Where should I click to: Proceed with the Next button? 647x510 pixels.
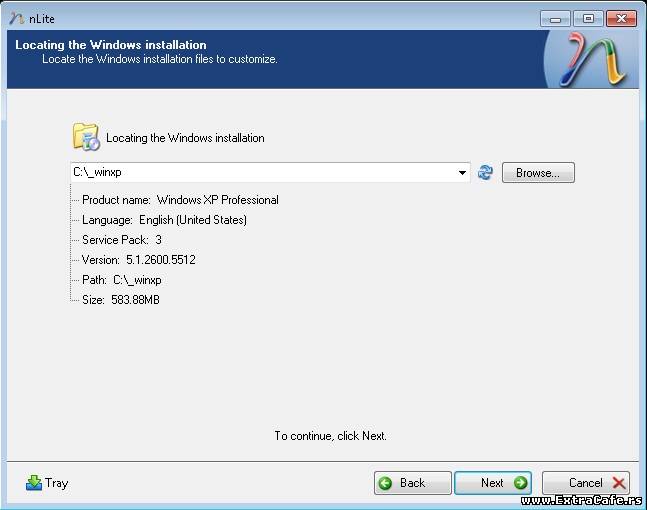click(x=493, y=483)
